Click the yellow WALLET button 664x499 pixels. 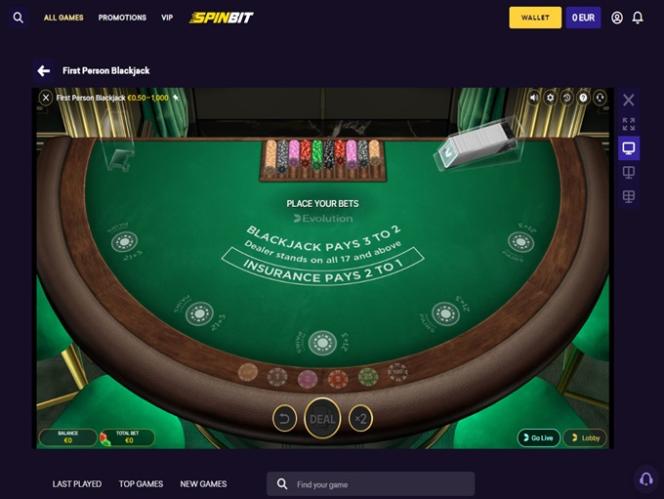(x=535, y=18)
